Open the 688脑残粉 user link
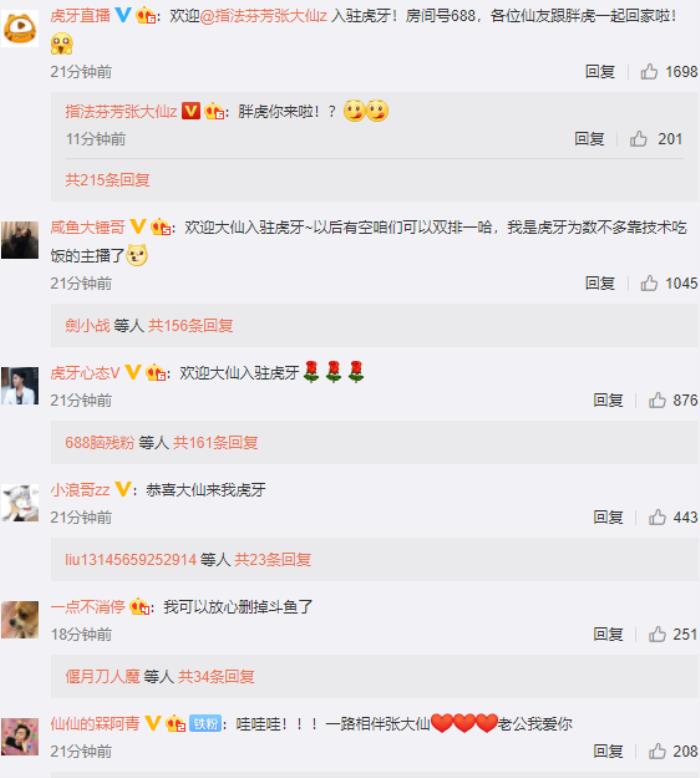This screenshot has height=778, width=700. [100, 442]
